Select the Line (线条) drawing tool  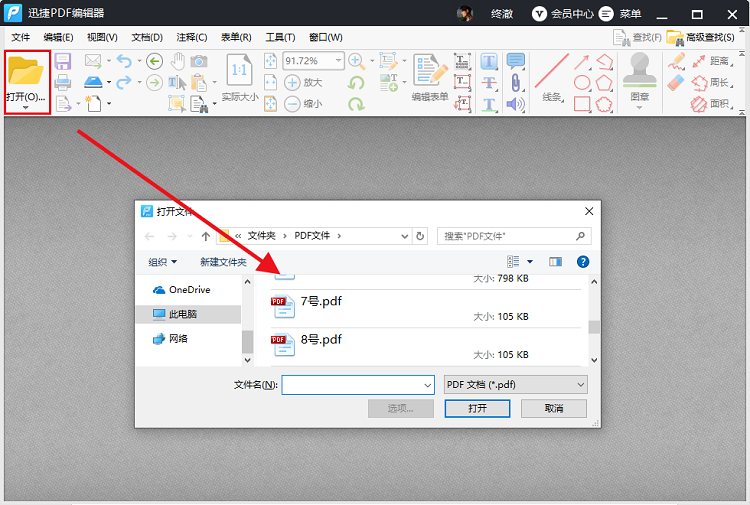551,71
